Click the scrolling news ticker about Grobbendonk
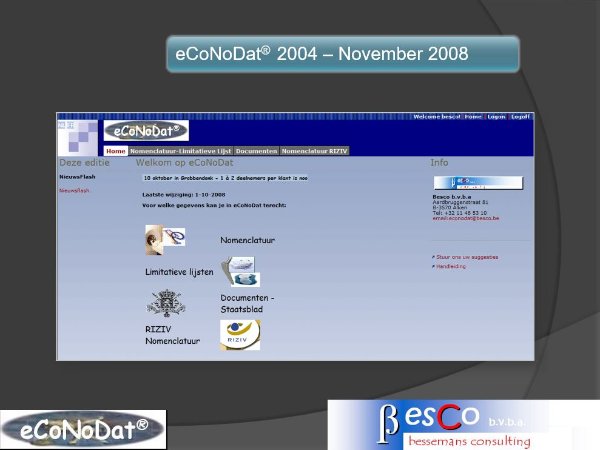The width and height of the screenshot is (600, 450). coord(225,178)
